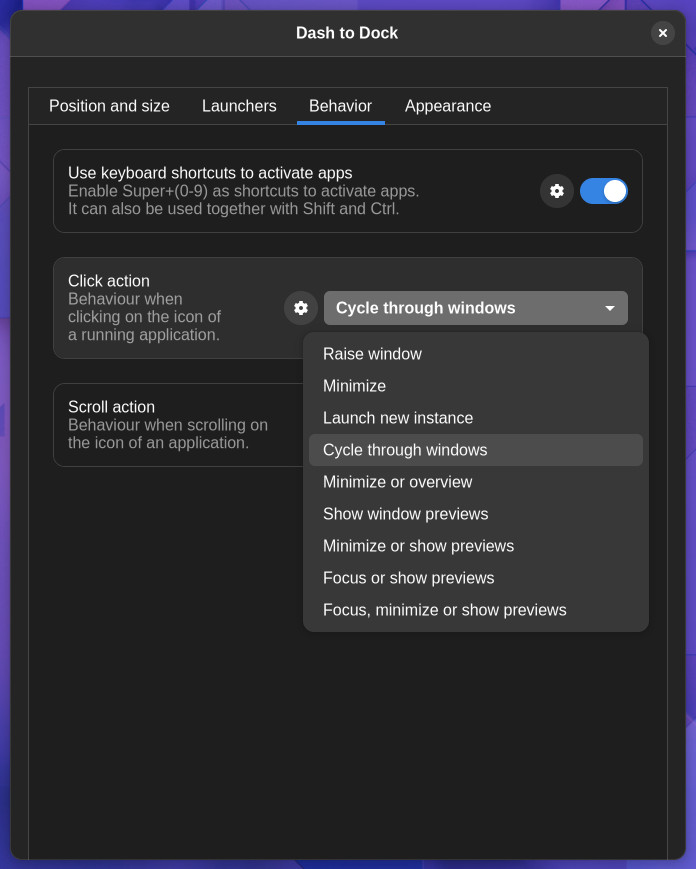Viewport: 696px width, 869px height.
Task: Click the Scroll action label
Action: click(x=111, y=407)
